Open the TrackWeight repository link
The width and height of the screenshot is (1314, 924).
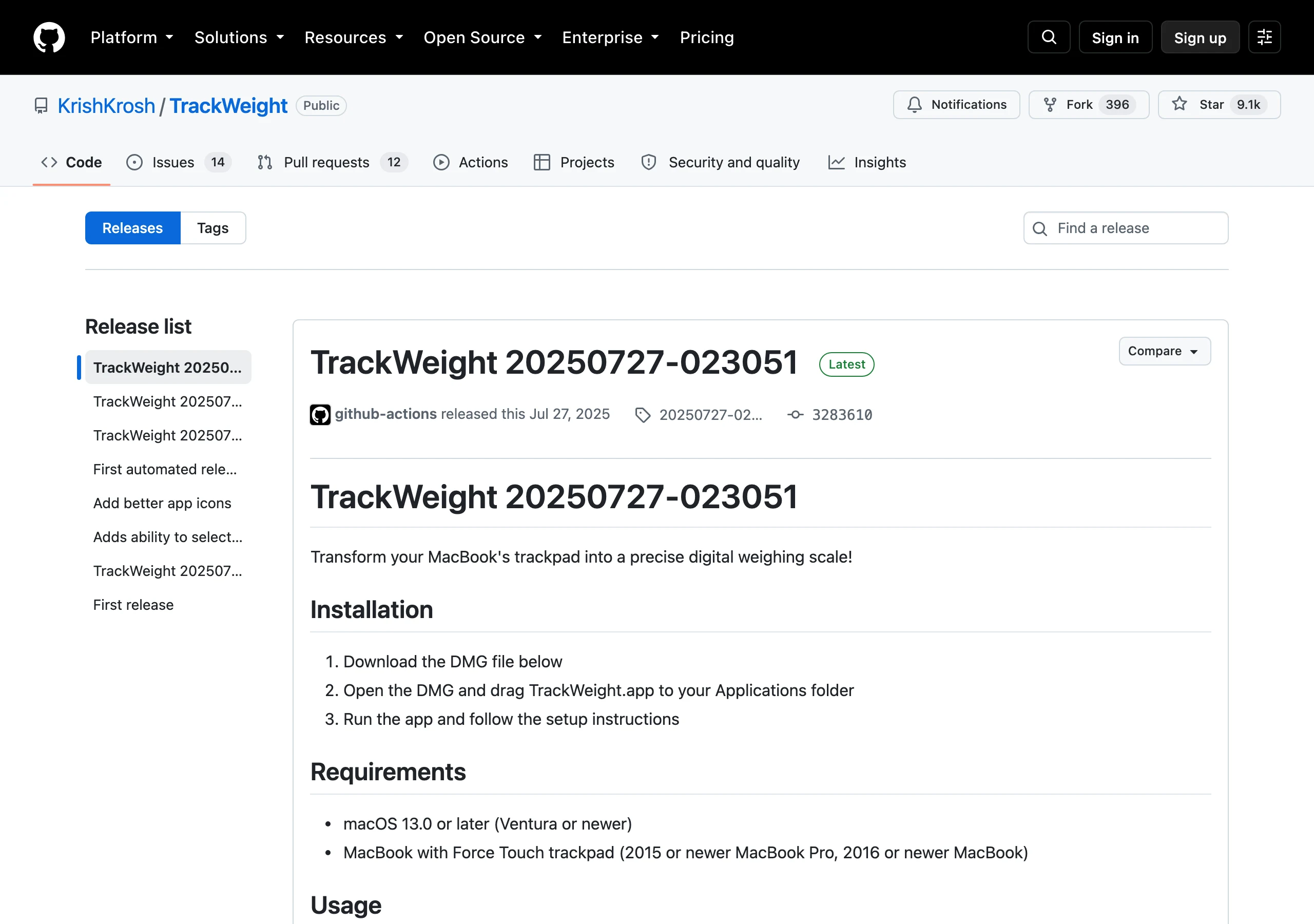click(228, 106)
